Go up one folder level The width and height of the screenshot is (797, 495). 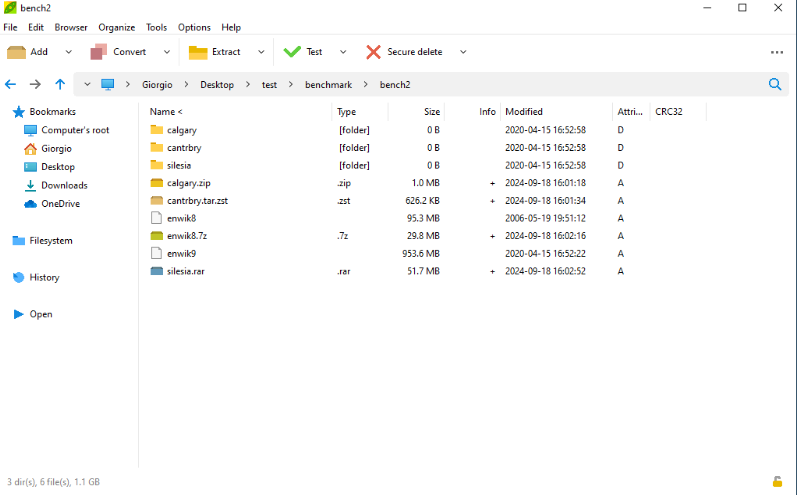click(x=60, y=84)
